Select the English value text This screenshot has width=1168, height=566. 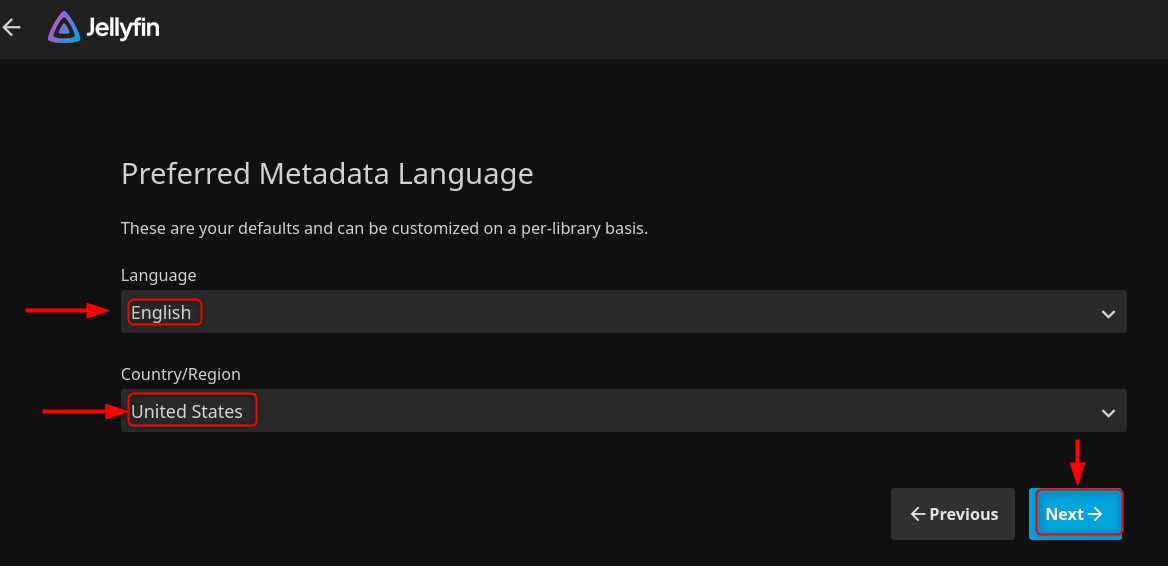[x=161, y=313]
